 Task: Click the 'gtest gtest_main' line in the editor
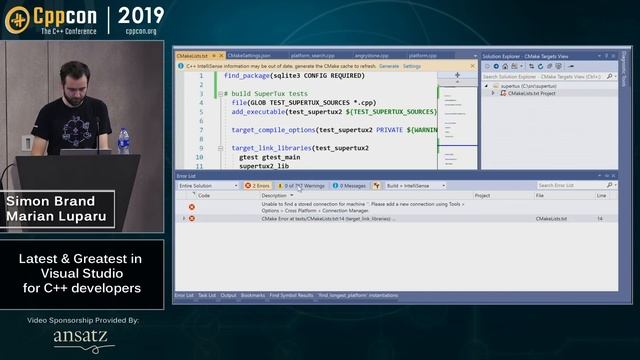click(x=269, y=157)
